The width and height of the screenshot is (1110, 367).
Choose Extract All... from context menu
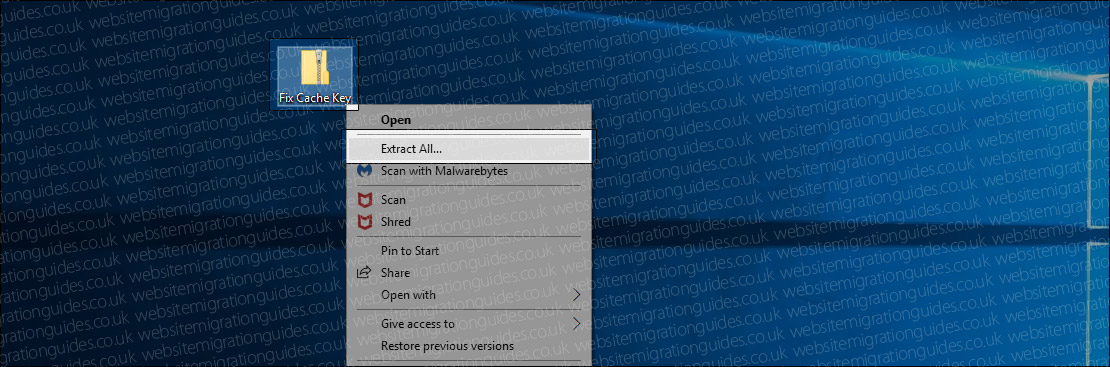(x=469, y=149)
